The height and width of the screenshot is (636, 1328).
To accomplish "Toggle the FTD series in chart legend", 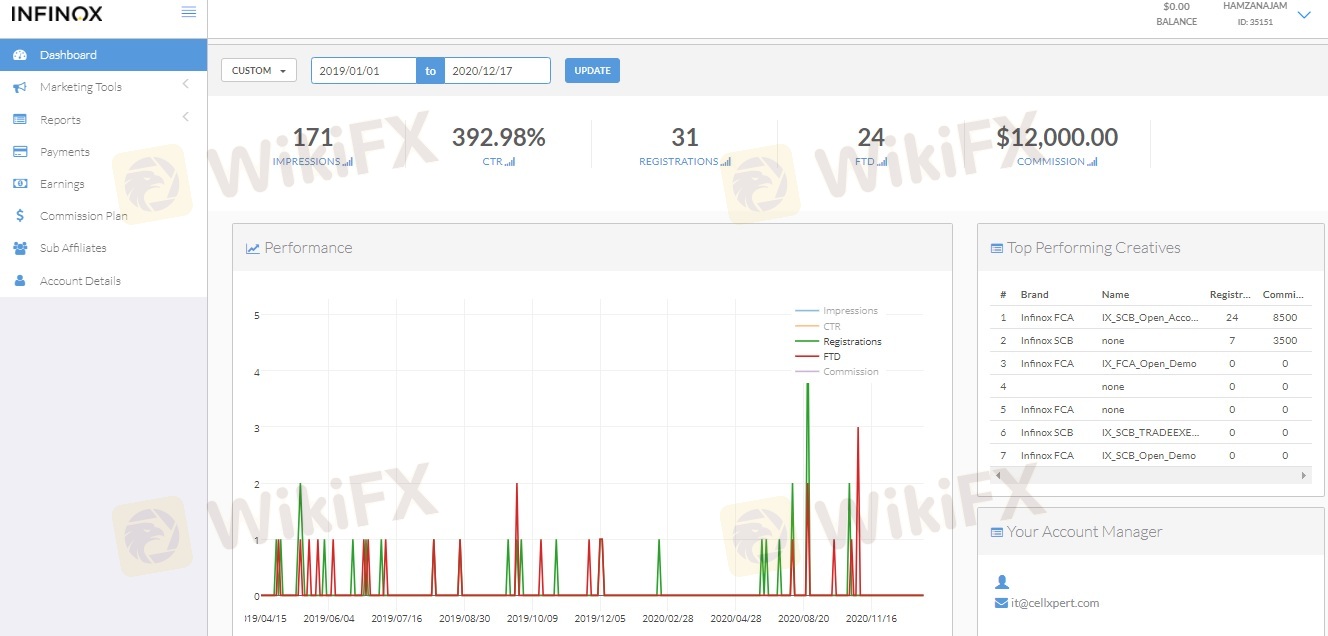I will coord(817,356).
